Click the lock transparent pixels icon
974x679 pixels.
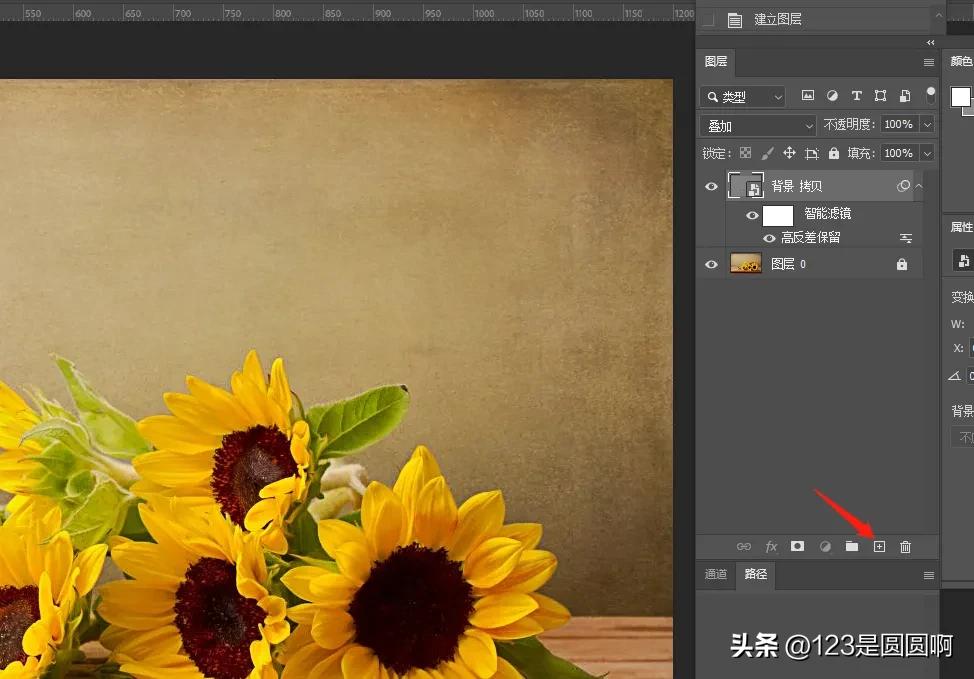pyautogui.click(x=743, y=152)
